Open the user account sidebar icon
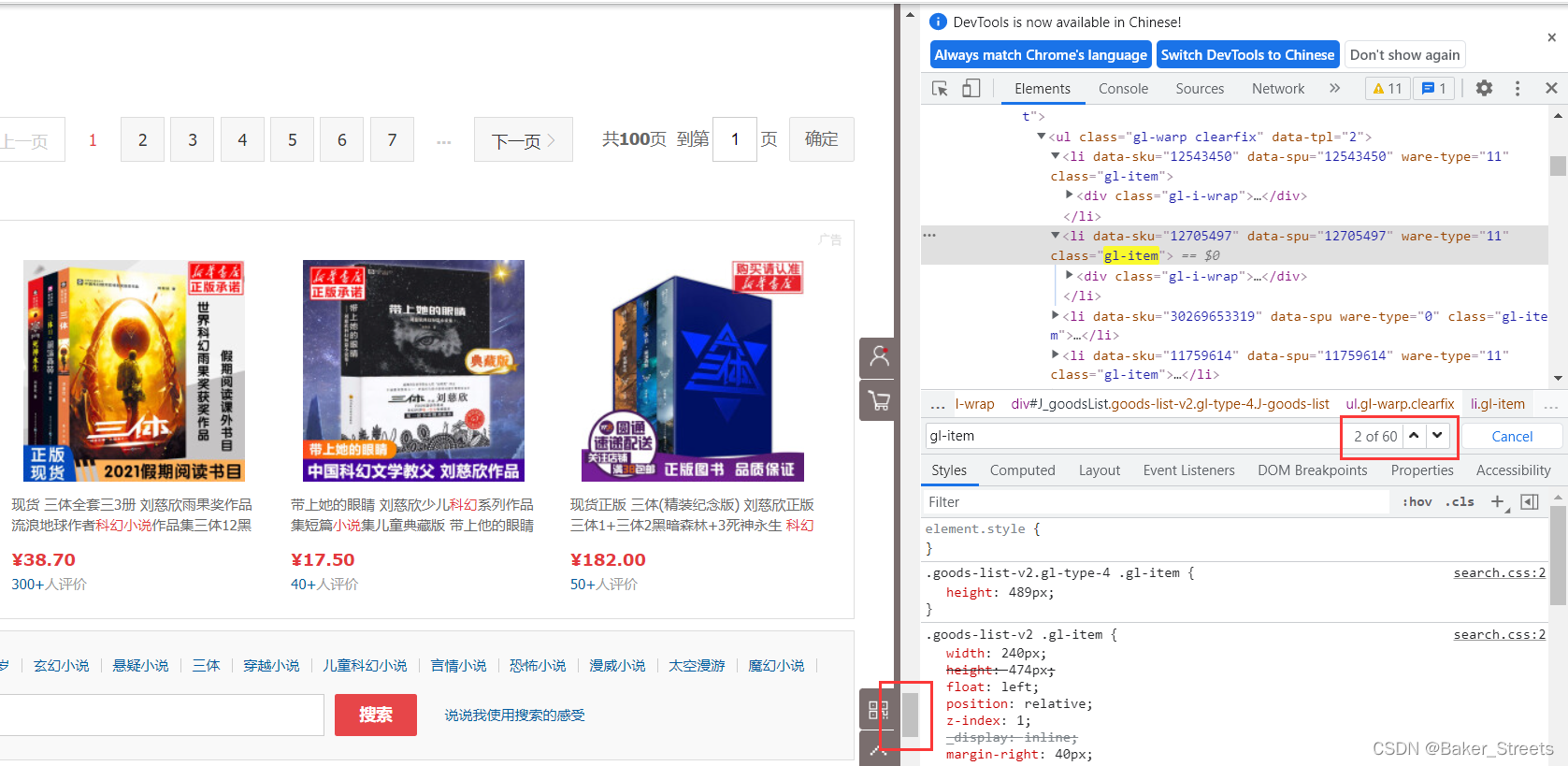1568x766 pixels. (879, 357)
